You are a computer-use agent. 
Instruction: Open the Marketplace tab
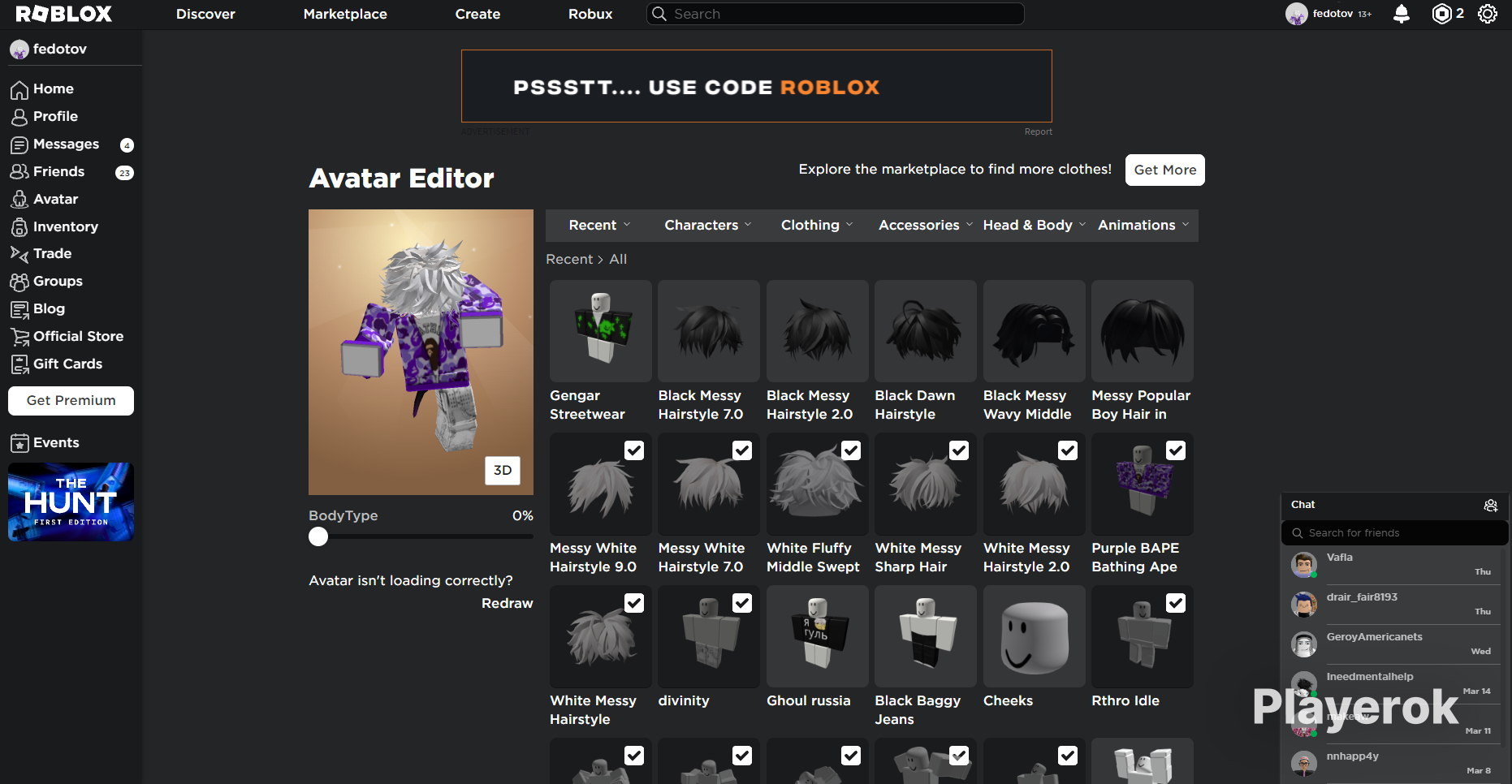345,14
